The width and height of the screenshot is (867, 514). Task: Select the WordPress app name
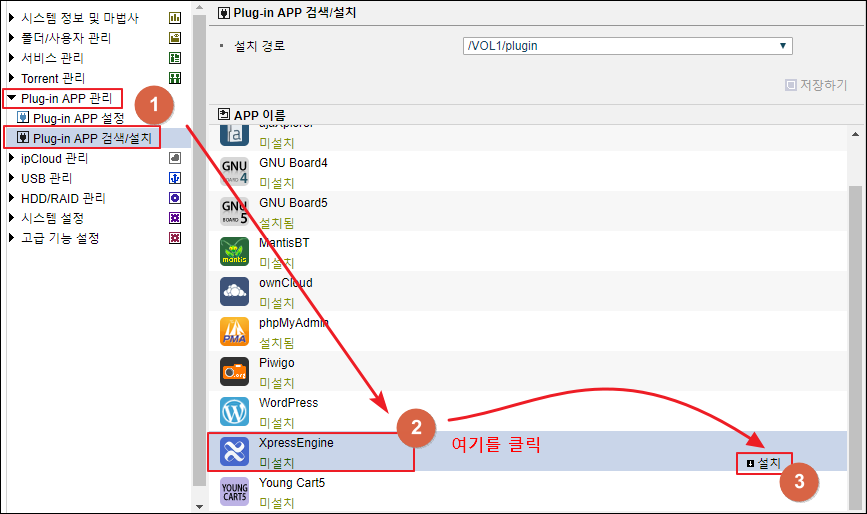[289, 403]
